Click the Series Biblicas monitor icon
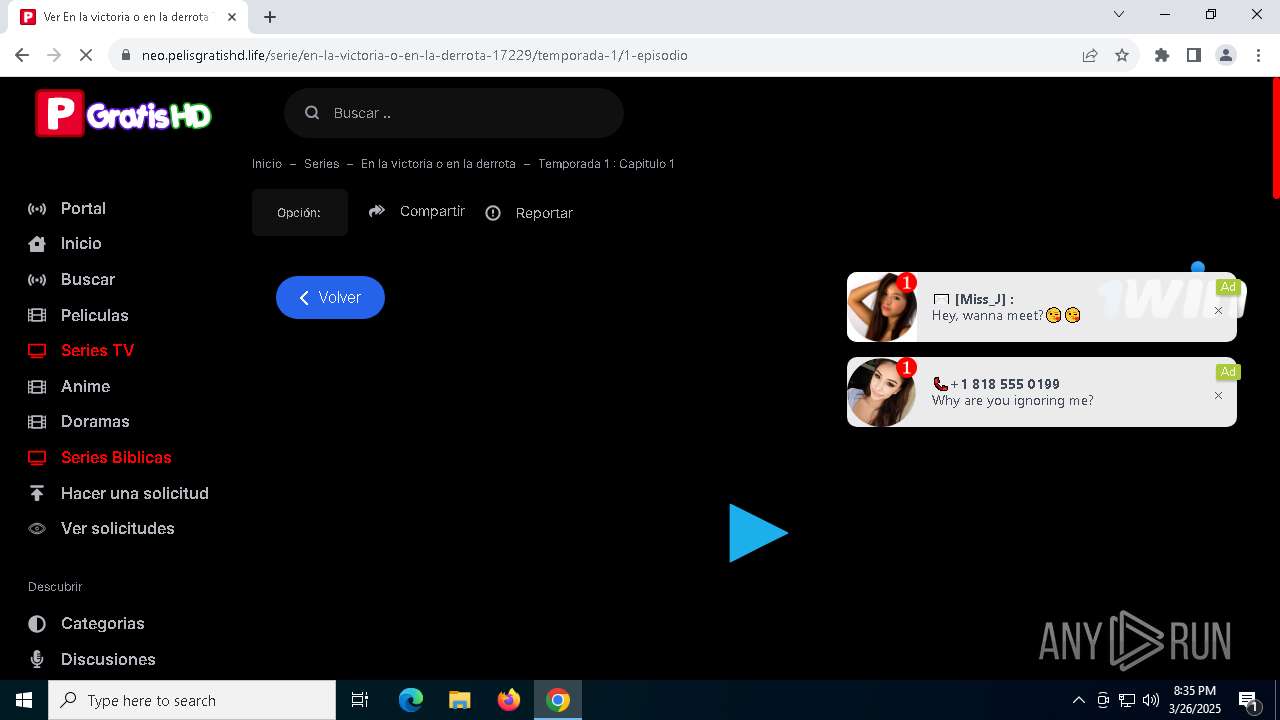The image size is (1280, 720). pos(37,458)
